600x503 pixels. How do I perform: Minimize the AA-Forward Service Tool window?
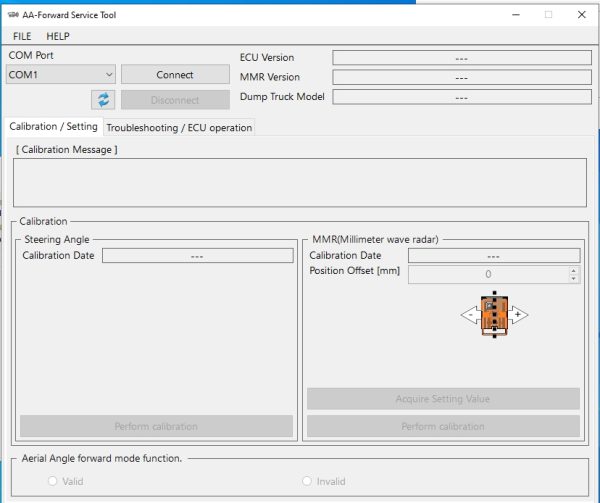pyautogui.click(x=516, y=15)
